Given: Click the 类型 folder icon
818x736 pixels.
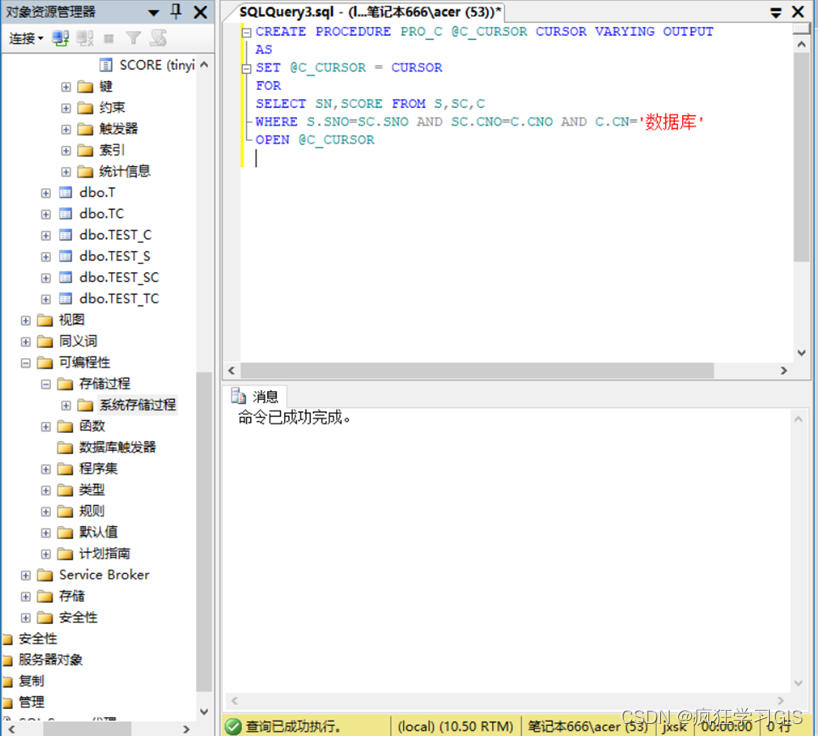Looking at the screenshot, I should click(x=65, y=490).
